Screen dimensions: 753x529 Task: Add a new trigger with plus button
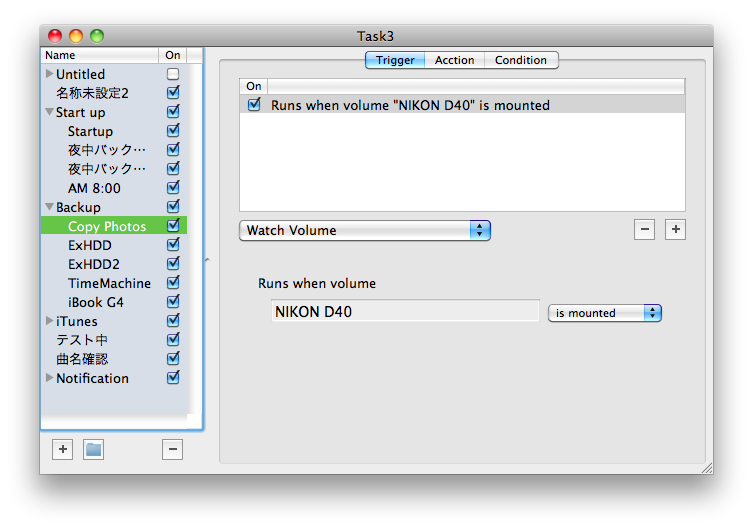point(676,230)
